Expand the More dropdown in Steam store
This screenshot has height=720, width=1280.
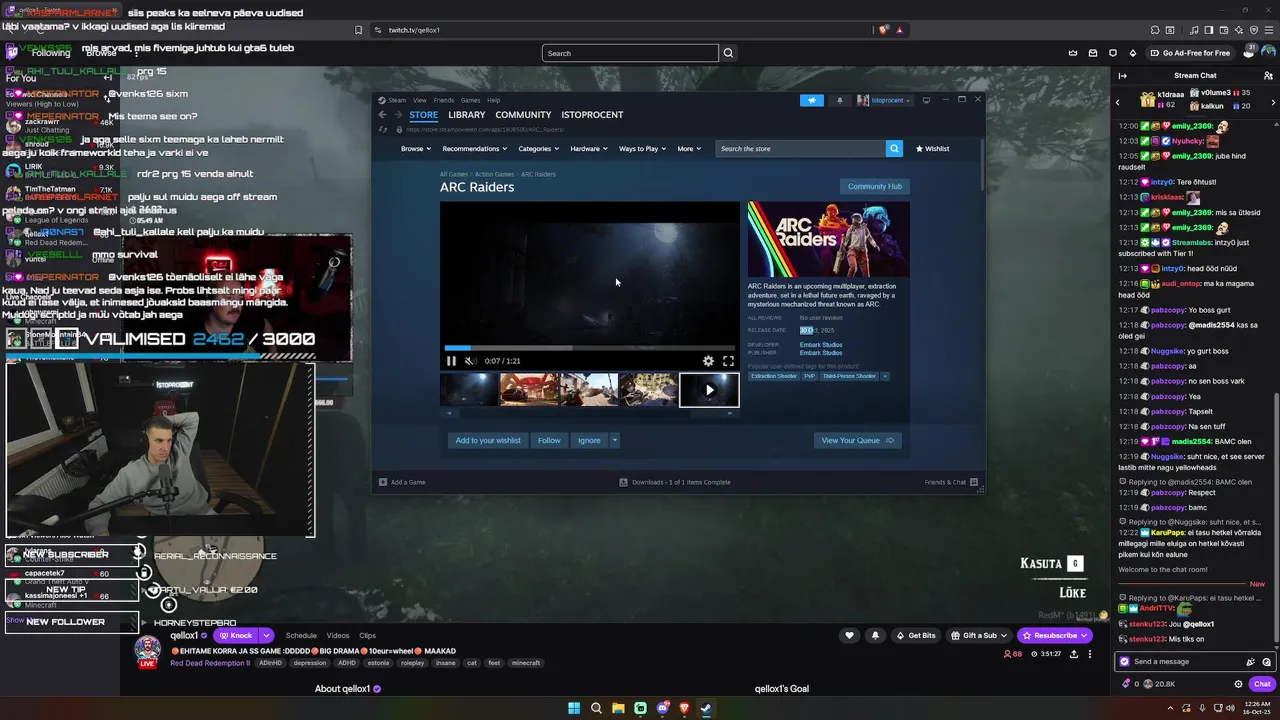pos(689,149)
